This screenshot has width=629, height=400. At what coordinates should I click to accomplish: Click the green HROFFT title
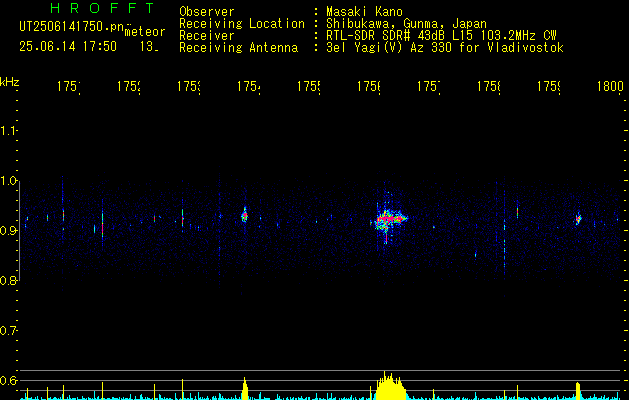(x=102, y=8)
